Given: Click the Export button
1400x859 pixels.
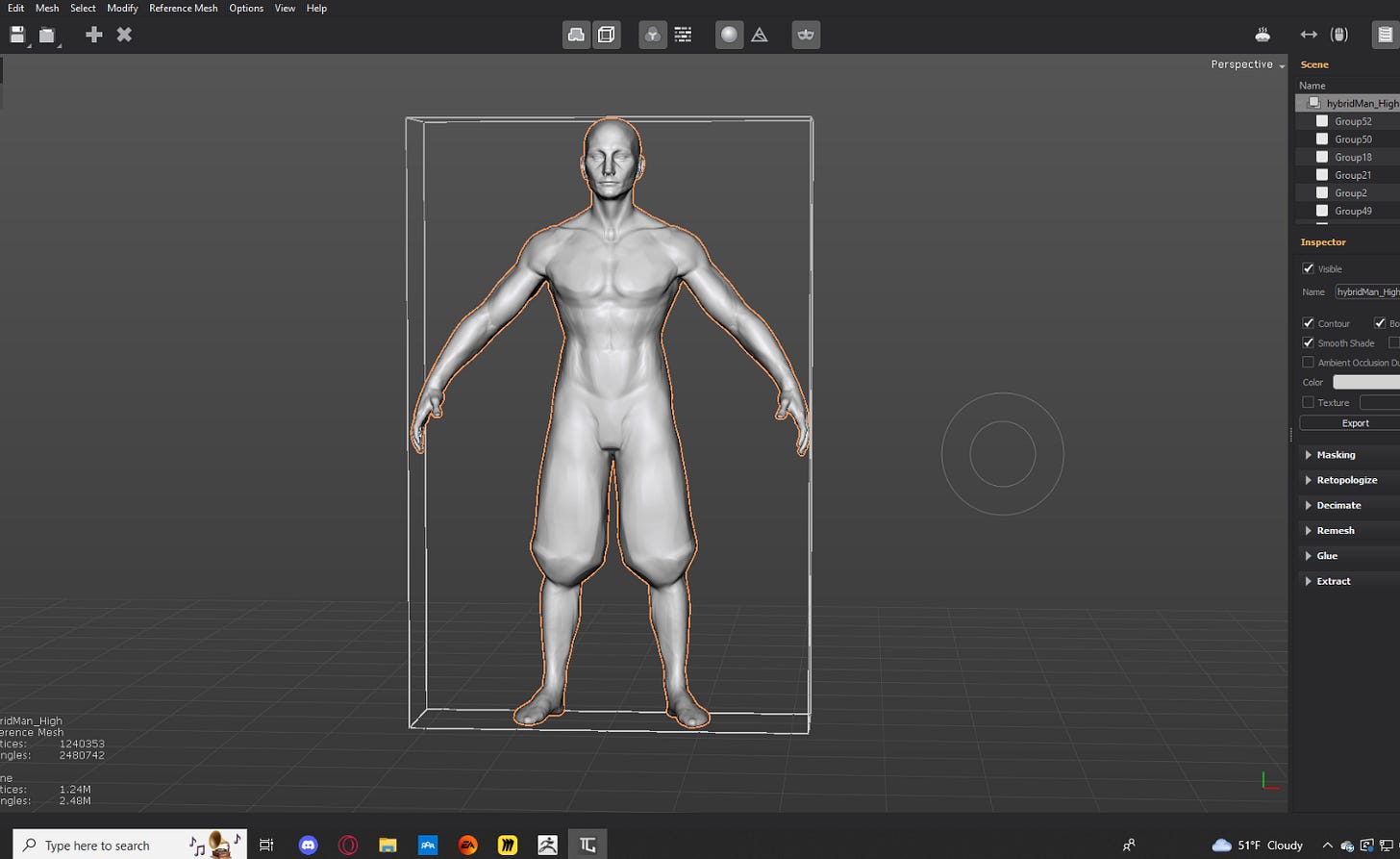Looking at the screenshot, I should (x=1355, y=423).
